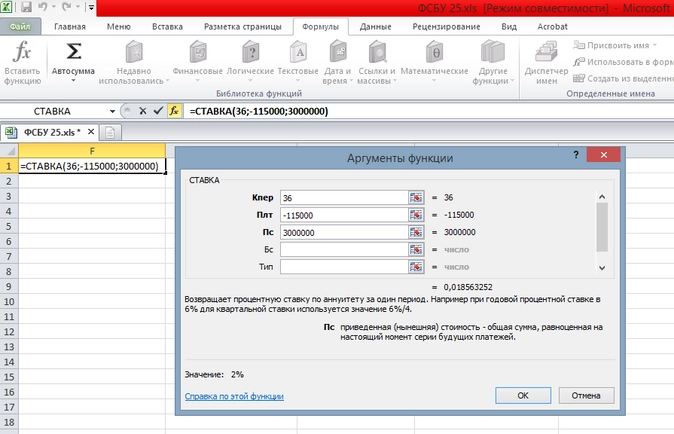
Task: Click the dialog scrollbar down arrow
Action: click(x=602, y=268)
